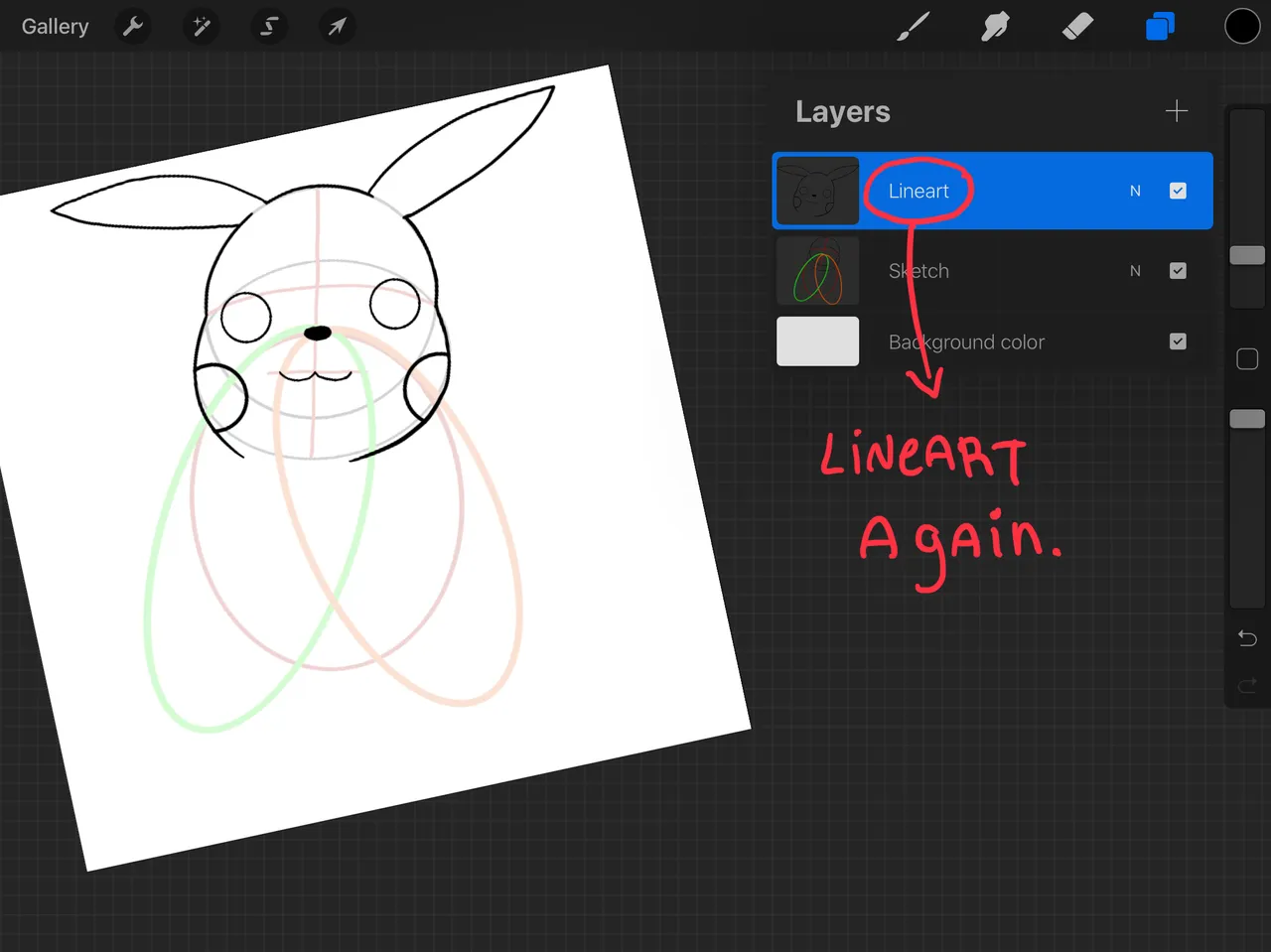
Task: Activate the Selection tool
Action: coord(269,27)
